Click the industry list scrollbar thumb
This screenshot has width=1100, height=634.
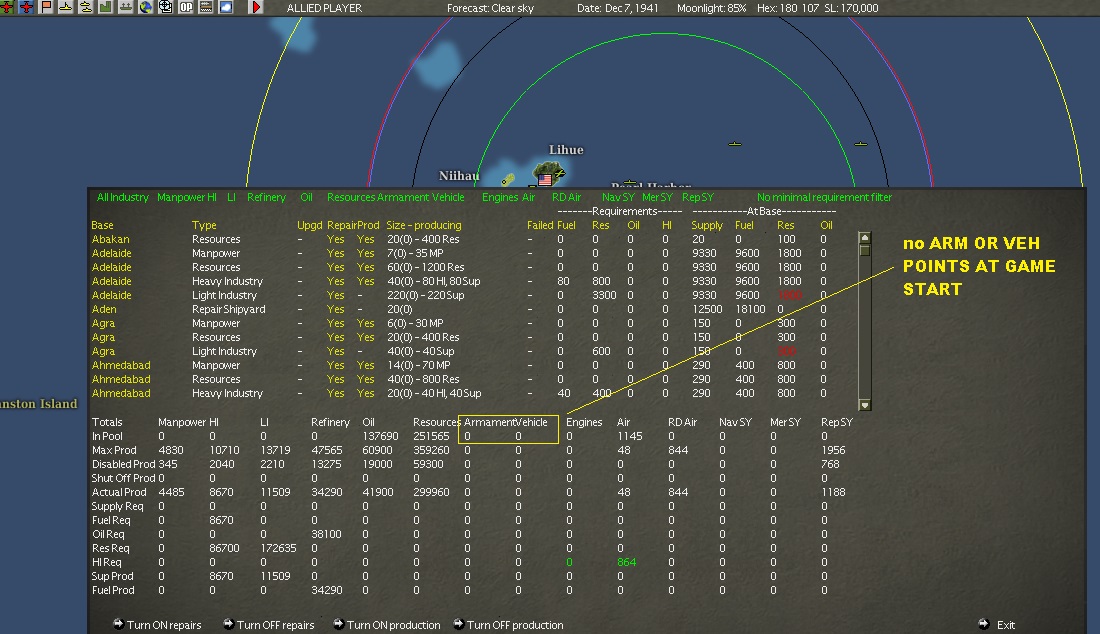pyautogui.click(x=864, y=250)
